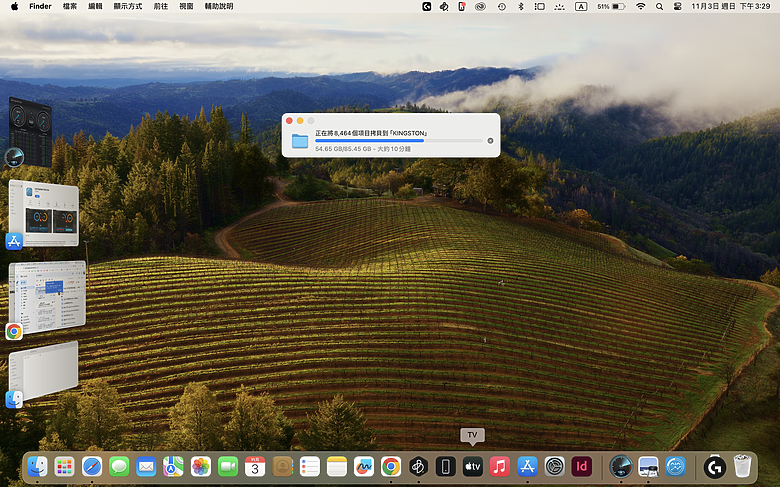Viewport: 780px width, 487px height.
Task: Open the 編輯 menu
Action: pos(95,6)
